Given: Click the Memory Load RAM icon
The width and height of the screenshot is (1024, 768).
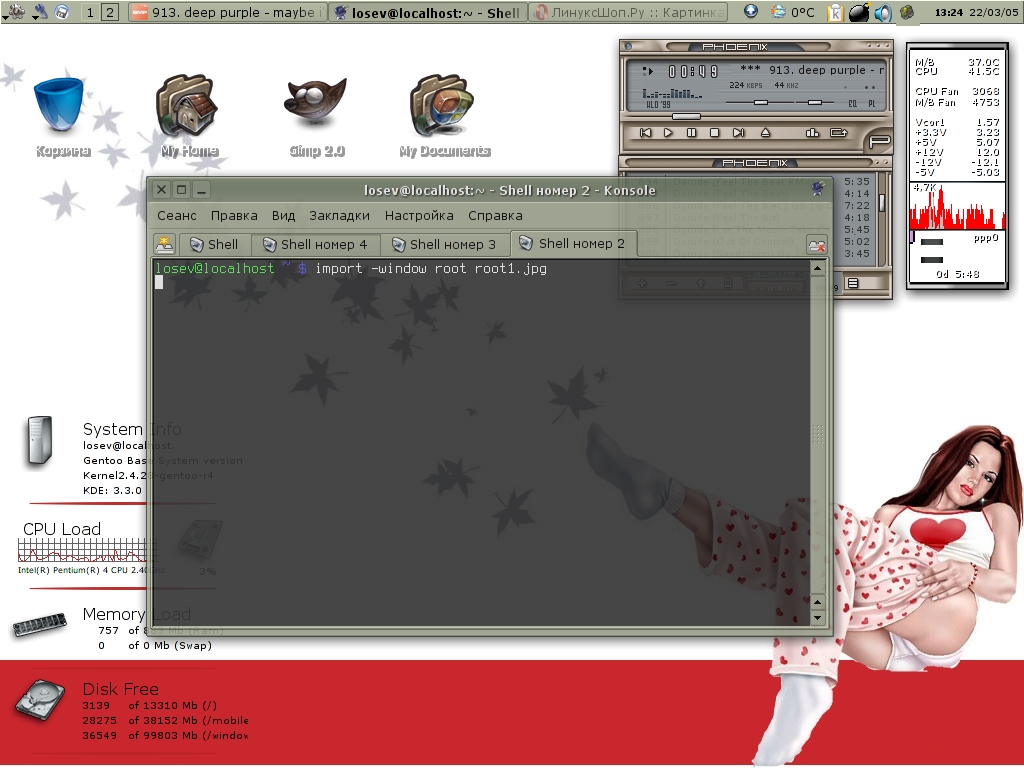Looking at the screenshot, I should coord(40,624).
